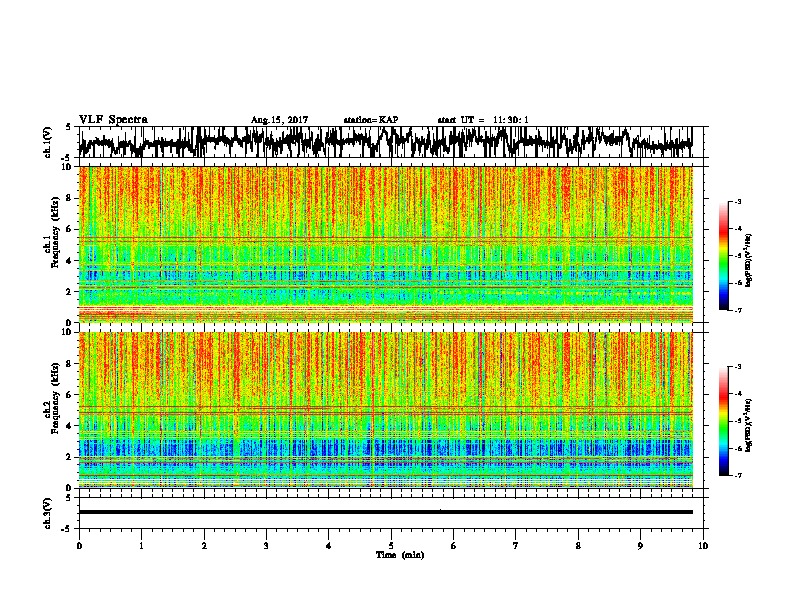Click the '6' tick on ch.1 frequency axis
This screenshot has width=792, height=612.
click(70, 230)
